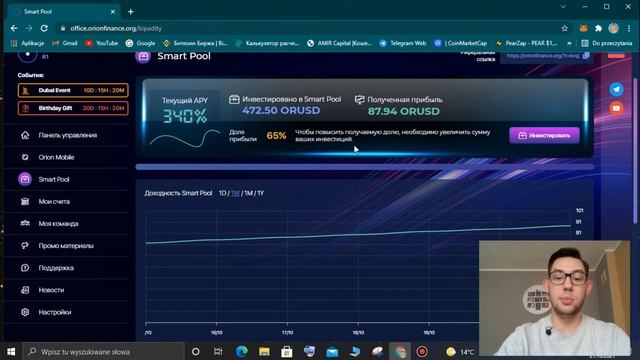Open the YouTube floating icon
640x360 pixels.
[616, 108]
